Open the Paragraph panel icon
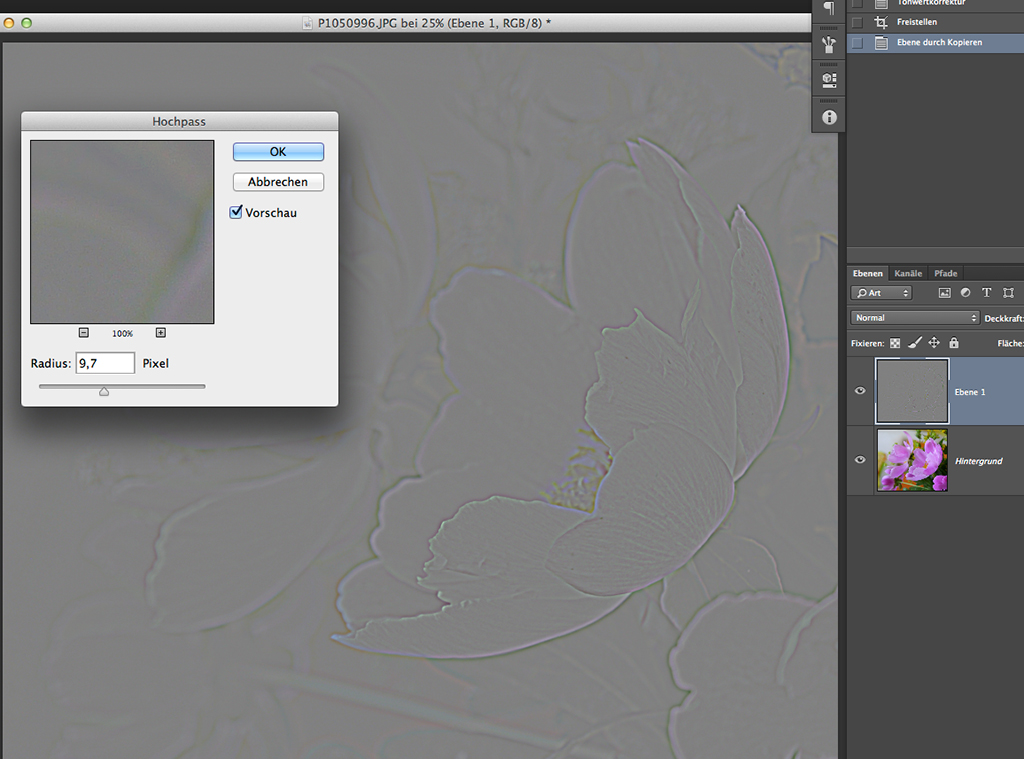1024x759 pixels. [829, 9]
